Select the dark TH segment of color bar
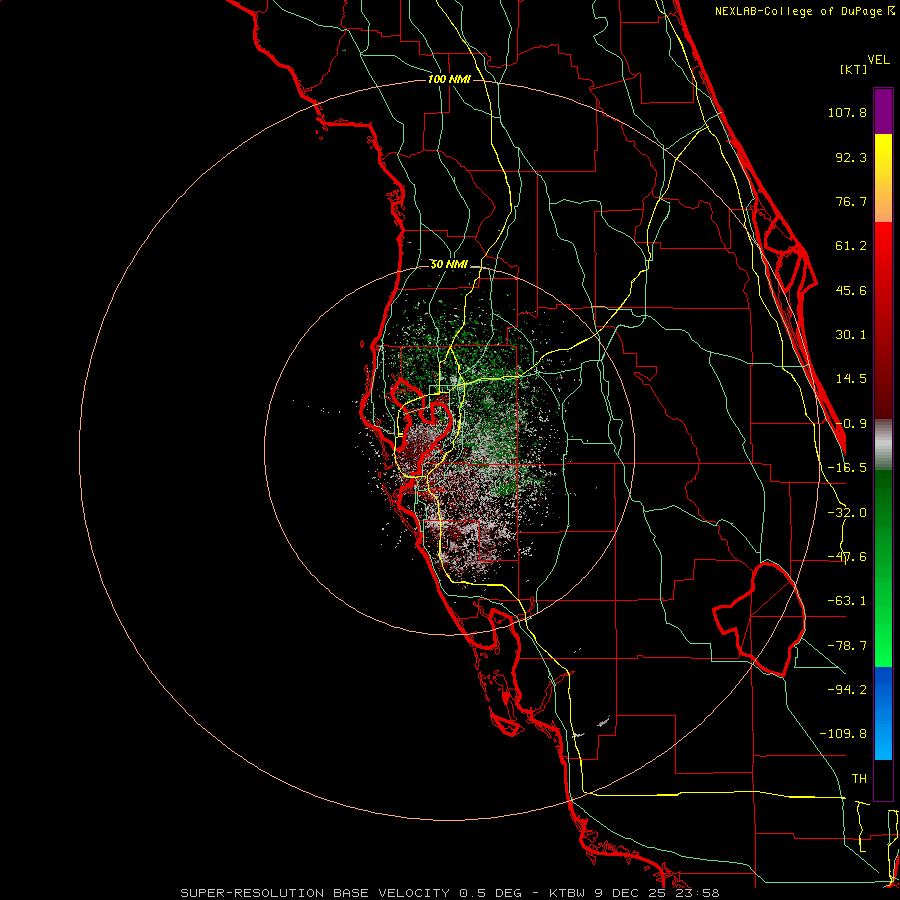The image size is (900, 900). (x=883, y=779)
